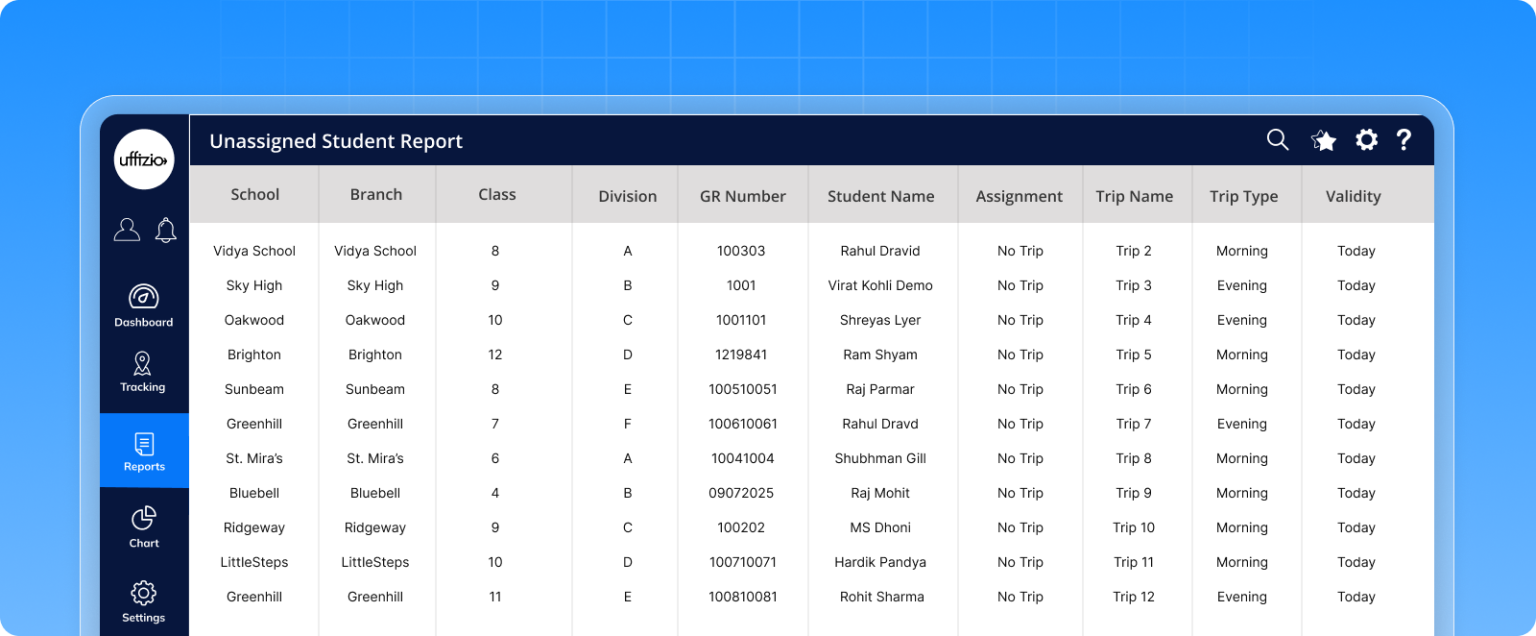Click the Validity column header

tap(1353, 197)
